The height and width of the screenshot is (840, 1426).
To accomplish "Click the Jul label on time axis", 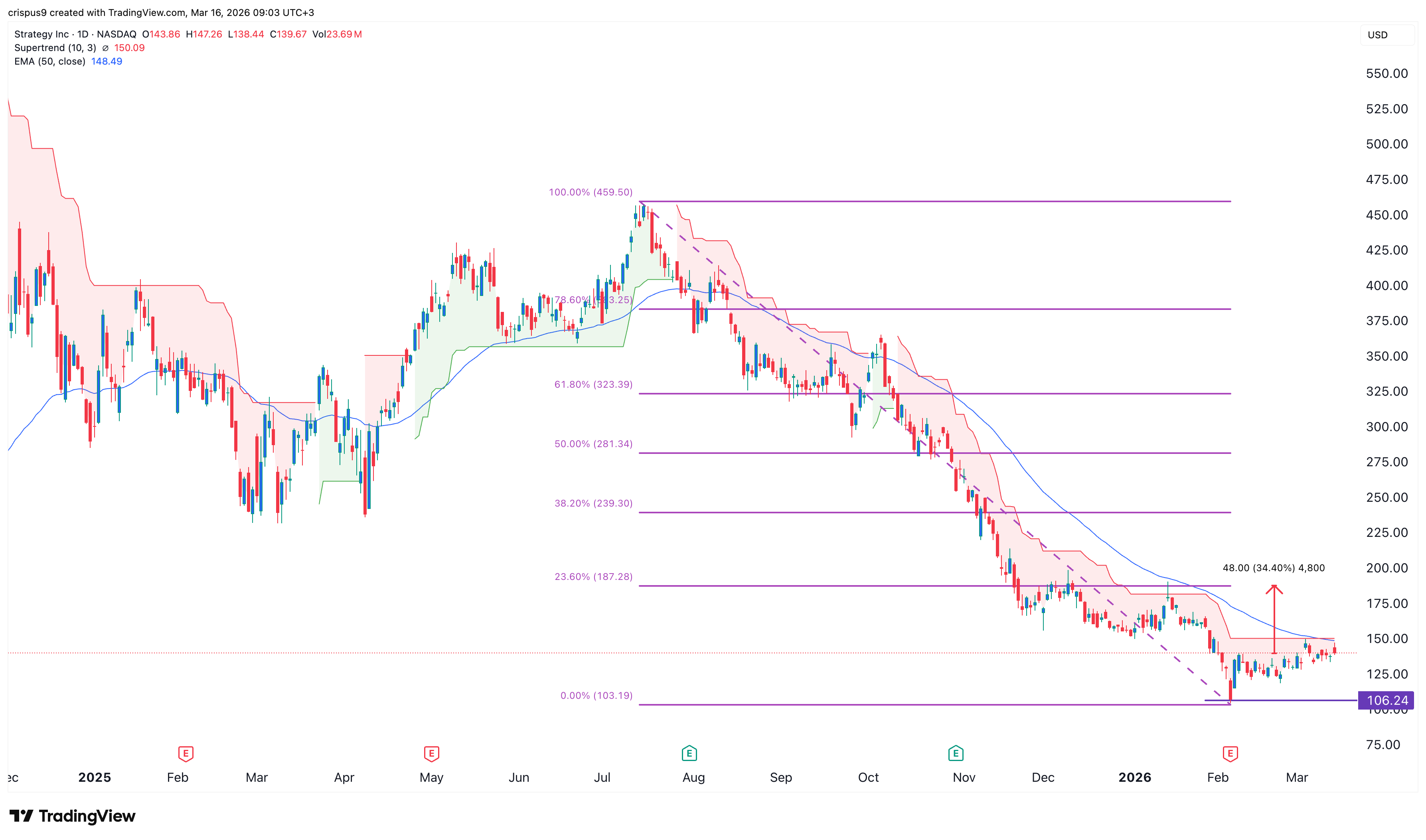I will click(x=602, y=777).
